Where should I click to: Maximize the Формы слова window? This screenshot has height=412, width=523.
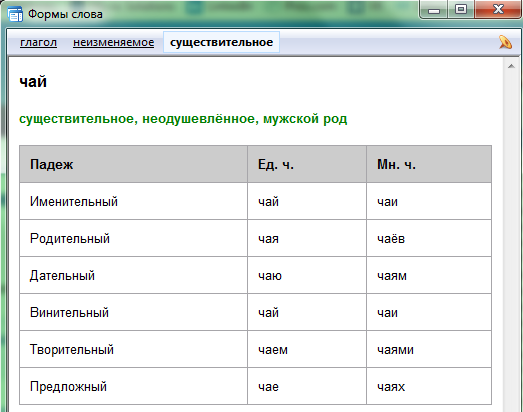[x=461, y=10]
